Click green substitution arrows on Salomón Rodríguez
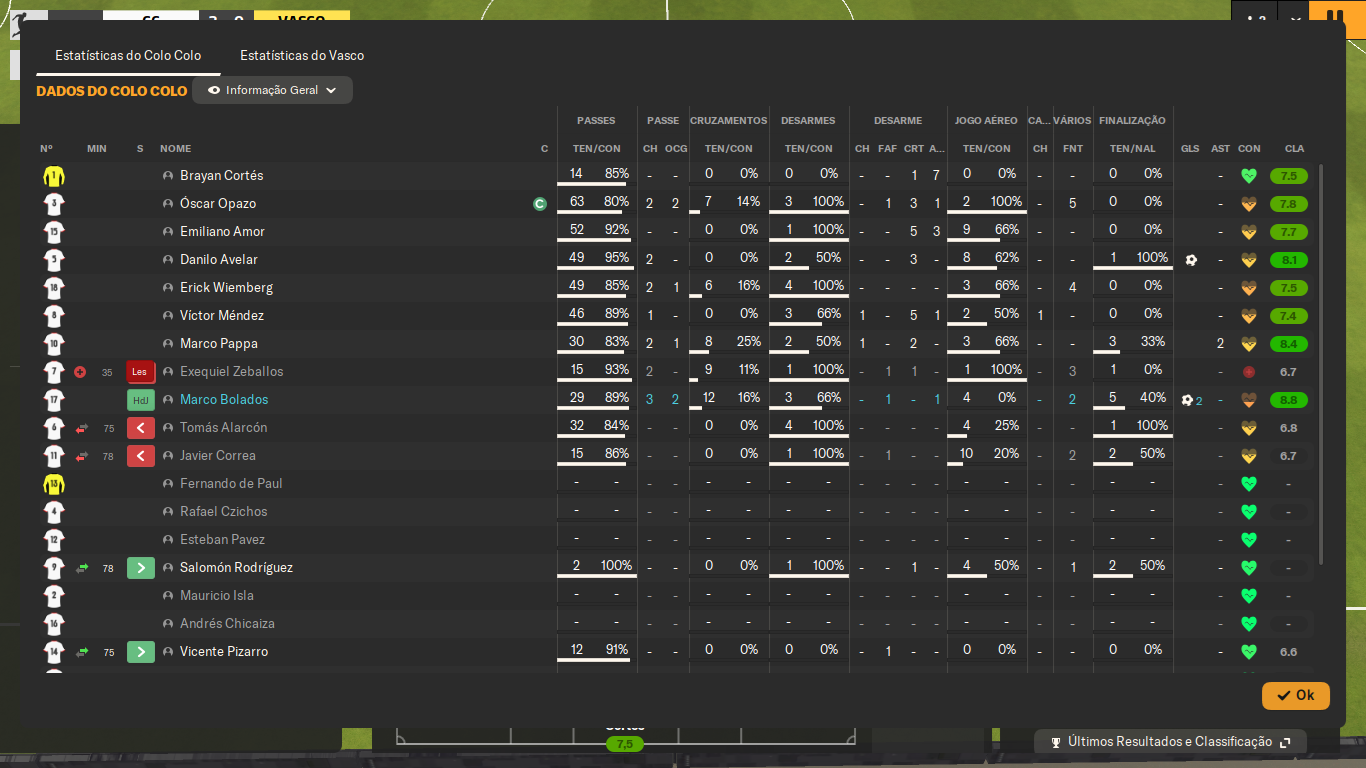Screen dimensions: 1366x768 (82, 568)
